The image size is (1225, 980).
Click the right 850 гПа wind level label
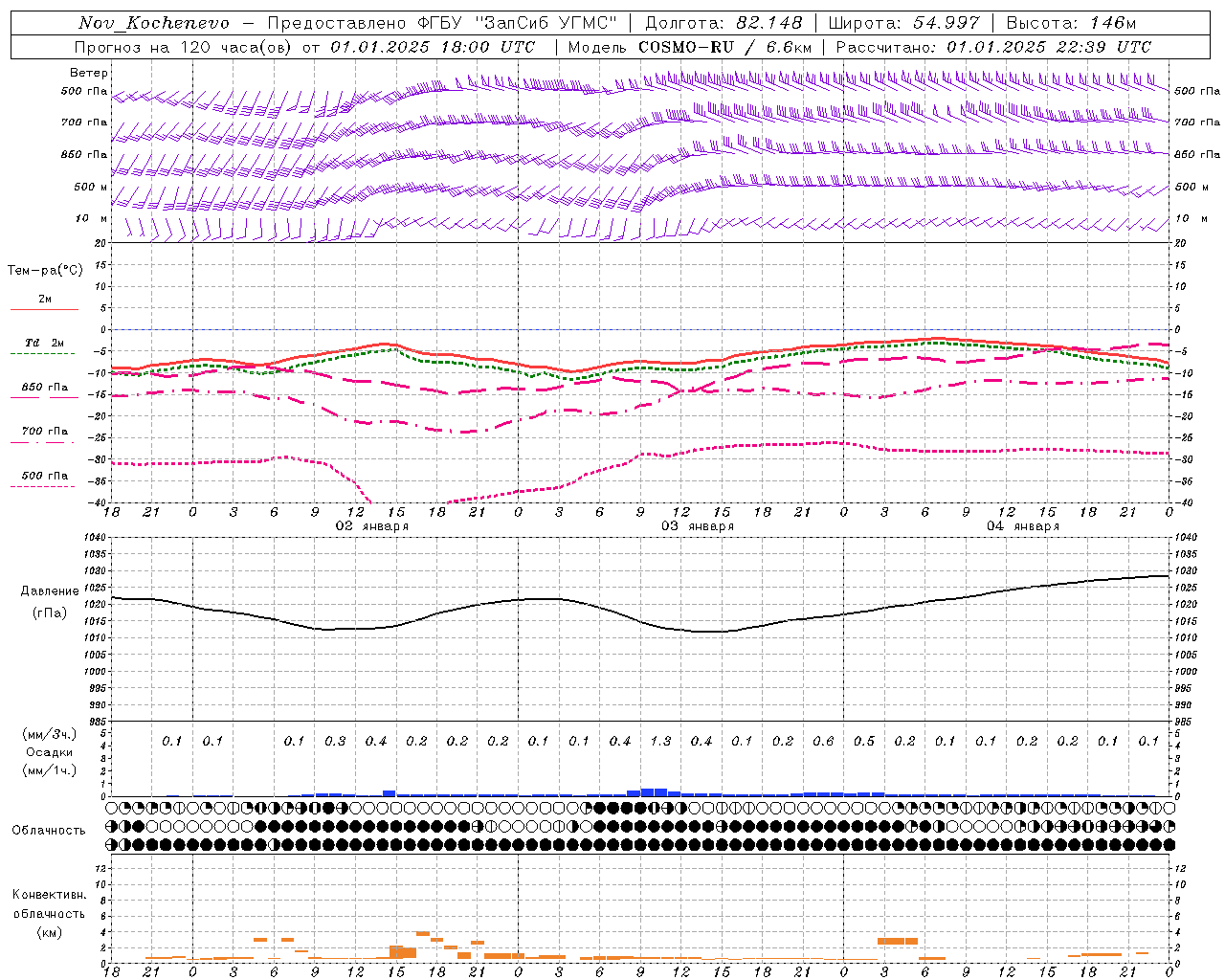pos(1197,154)
